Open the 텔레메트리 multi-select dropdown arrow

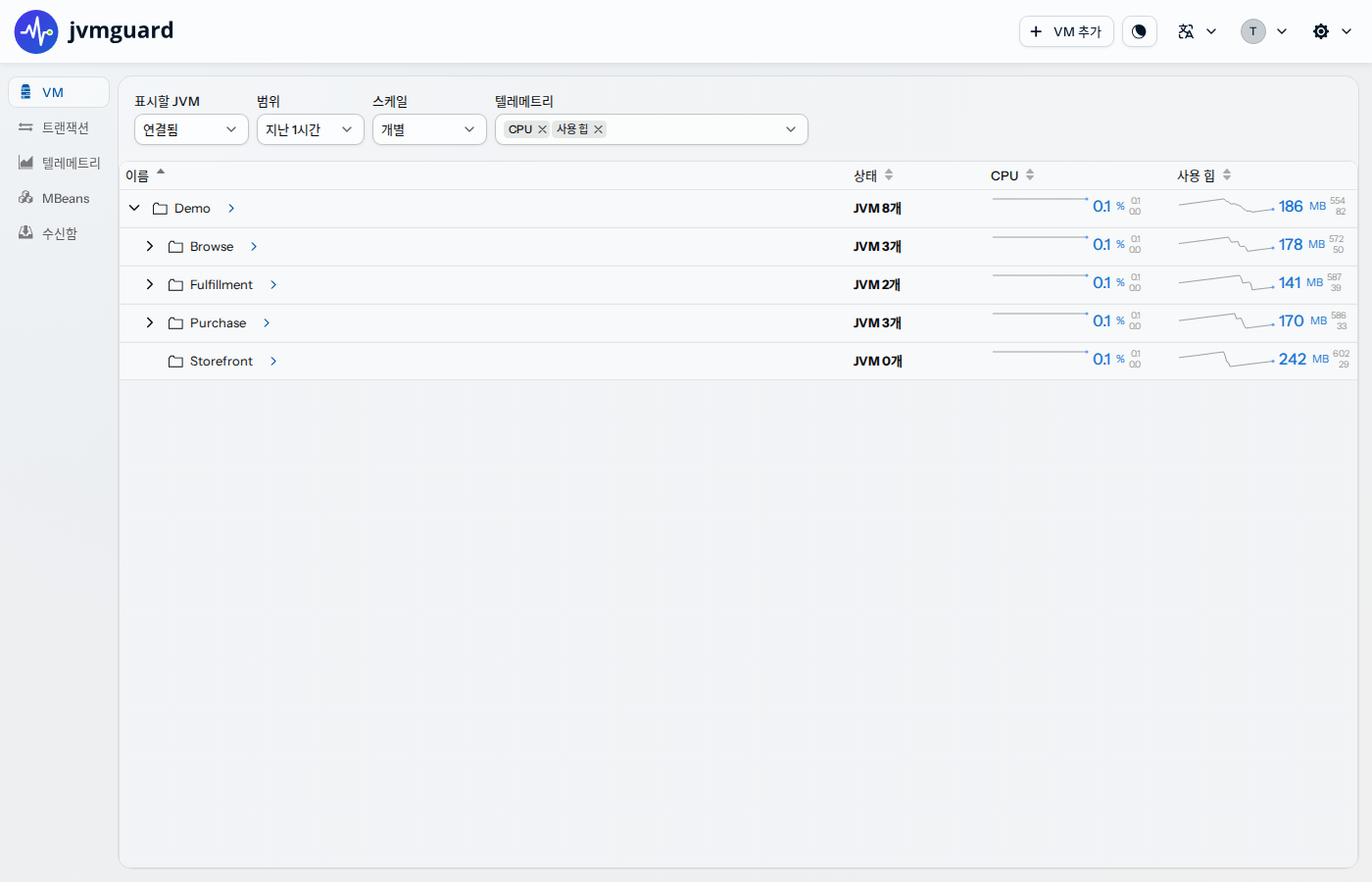(791, 129)
